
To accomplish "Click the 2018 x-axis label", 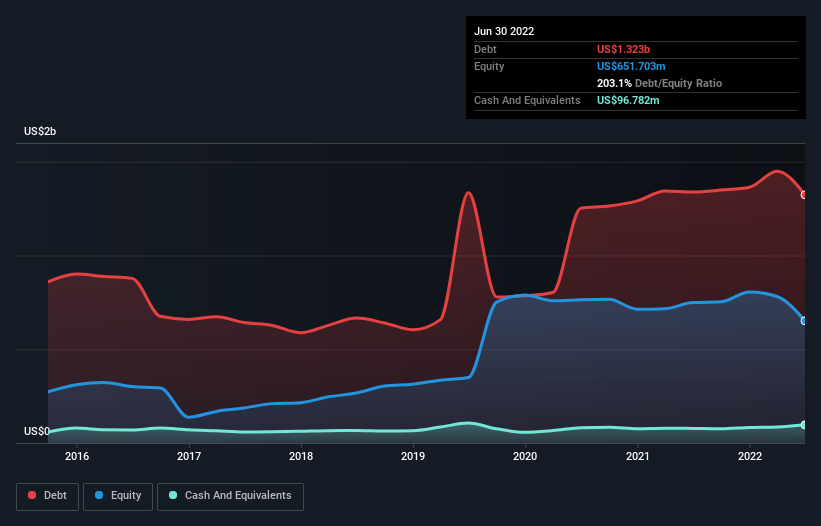I will [x=301, y=456].
